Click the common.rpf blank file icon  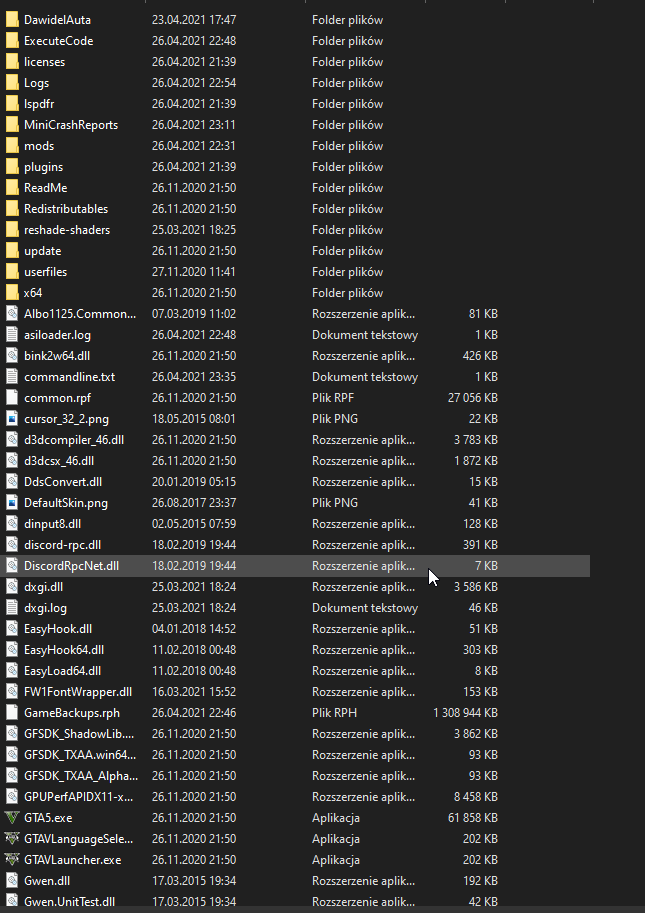pyautogui.click(x=12, y=398)
